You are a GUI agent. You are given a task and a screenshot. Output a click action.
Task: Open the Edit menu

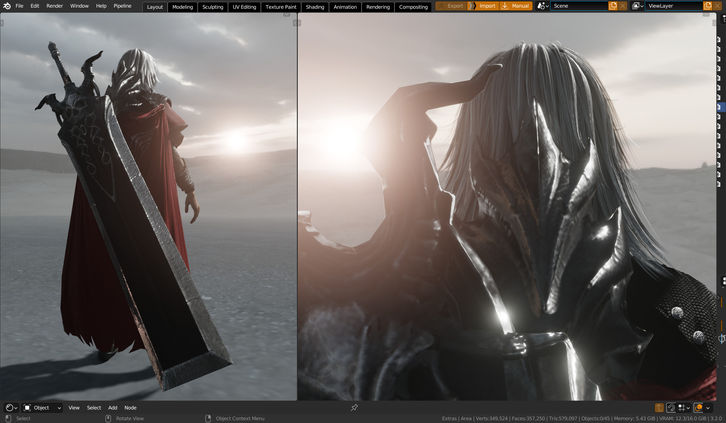[35, 6]
